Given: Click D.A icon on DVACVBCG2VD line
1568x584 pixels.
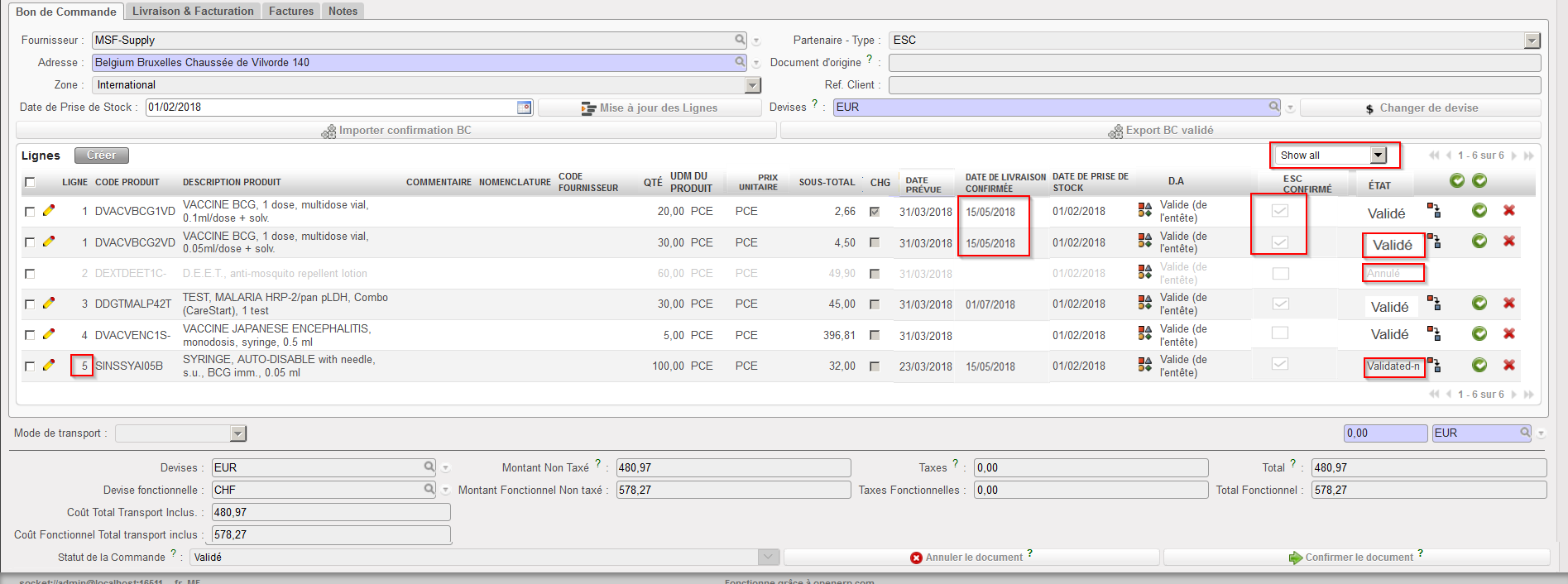Looking at the screenshot, I should point(1145,242).
